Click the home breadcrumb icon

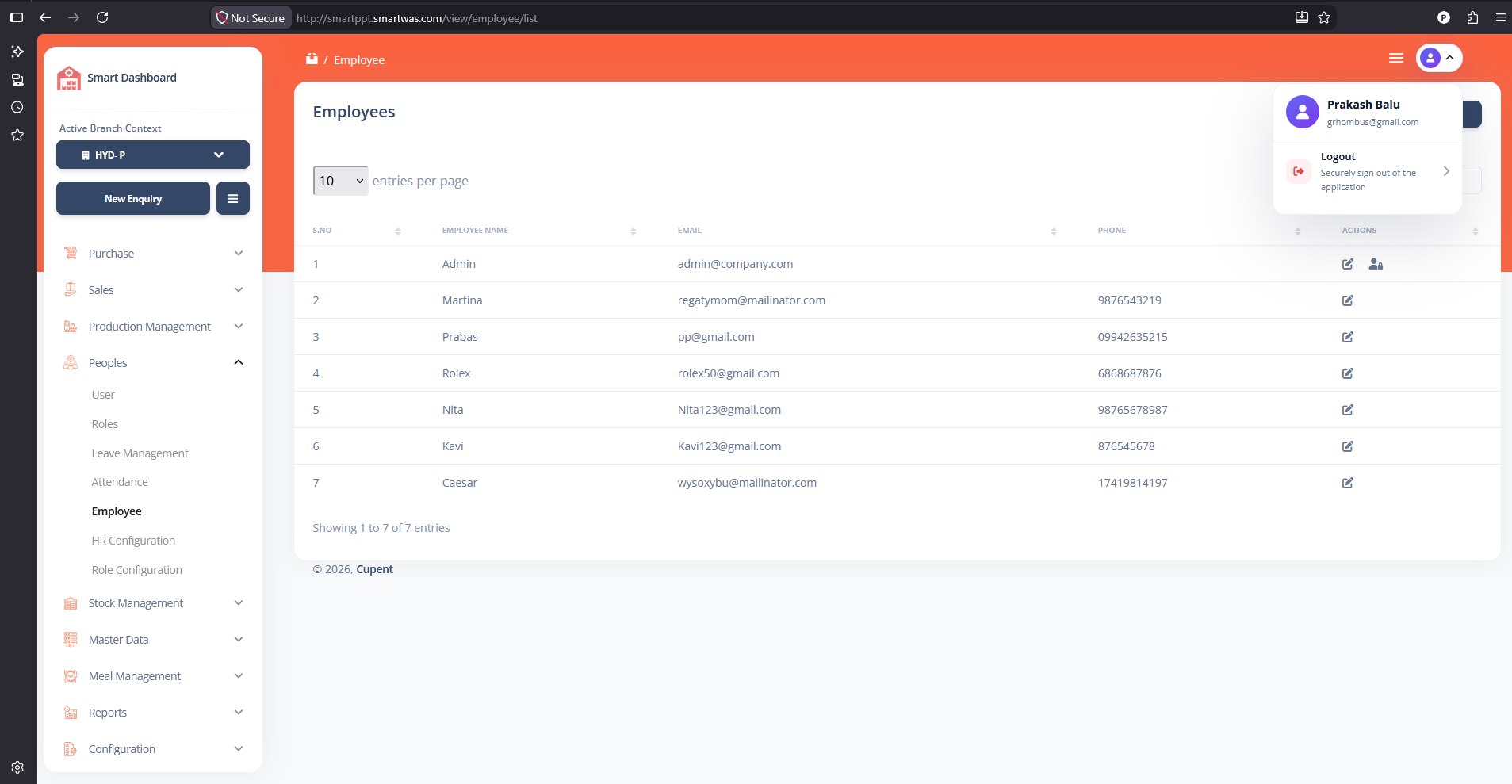pyautogui.click(x=312, y=59)
